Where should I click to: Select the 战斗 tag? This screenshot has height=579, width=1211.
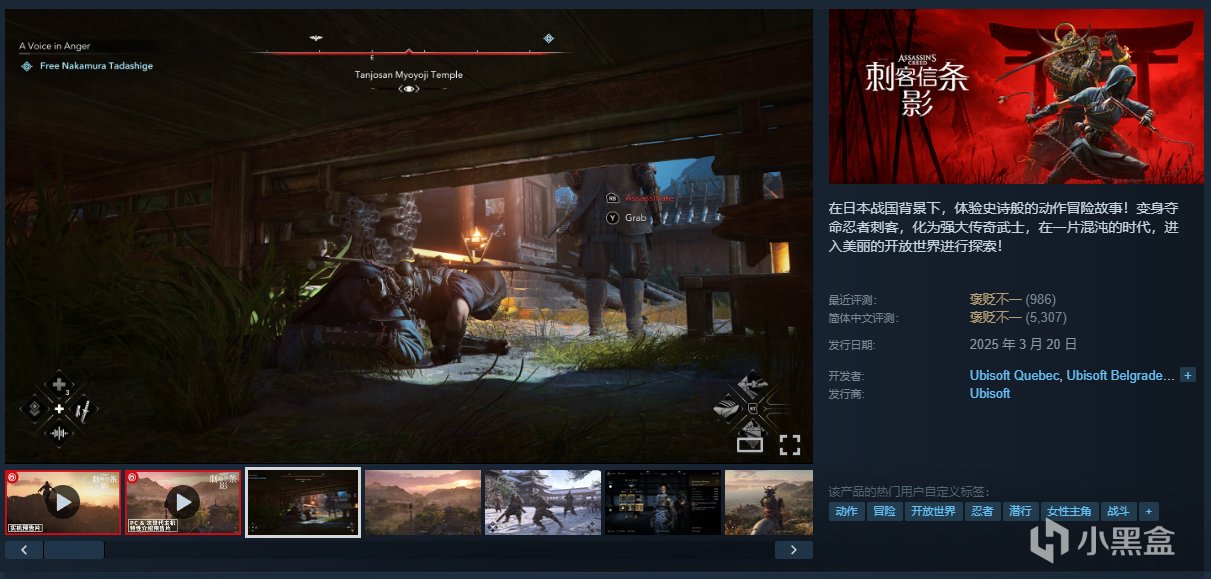(x=1118, y=511)
